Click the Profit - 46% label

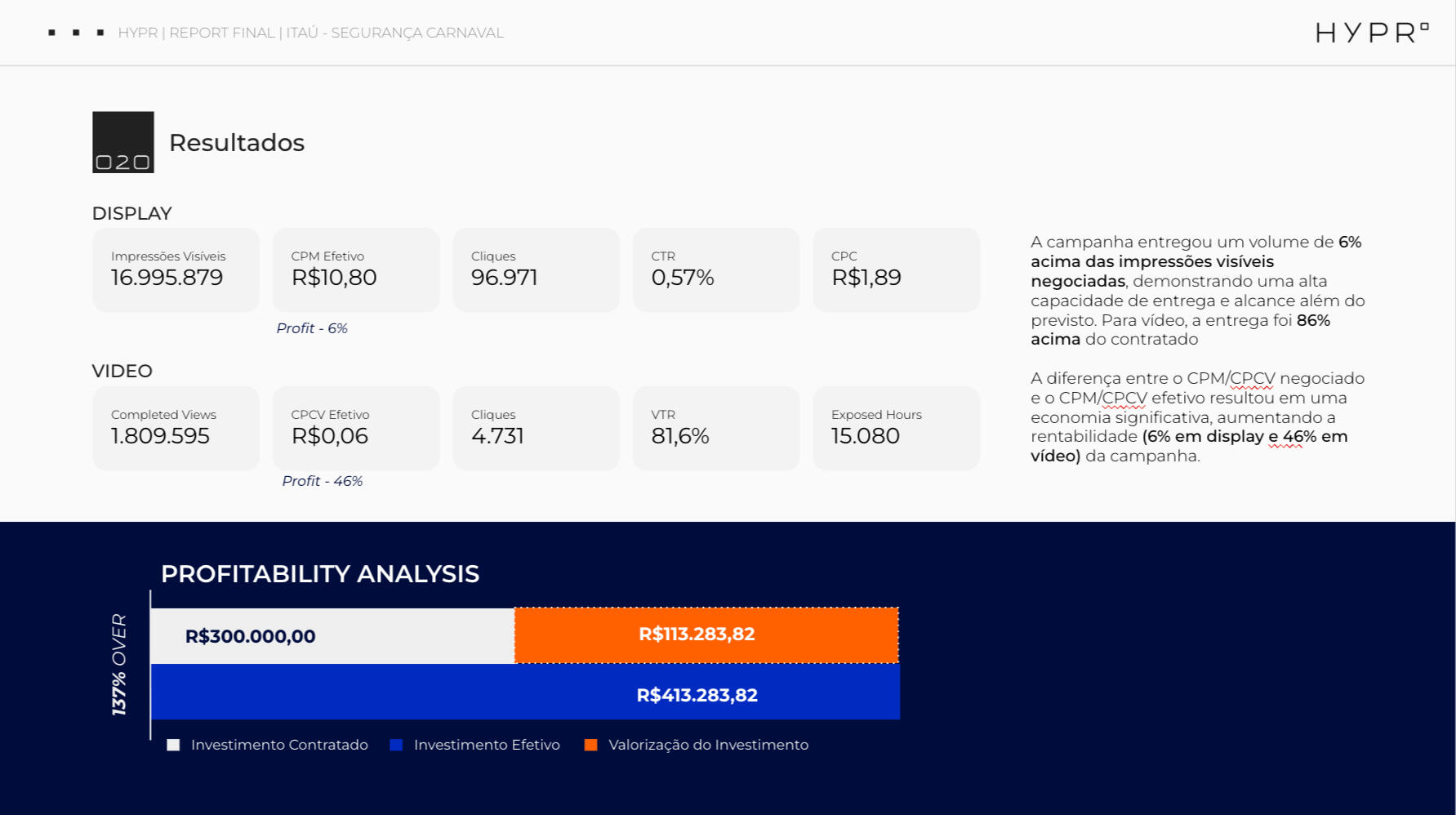[x=323, y=481]
